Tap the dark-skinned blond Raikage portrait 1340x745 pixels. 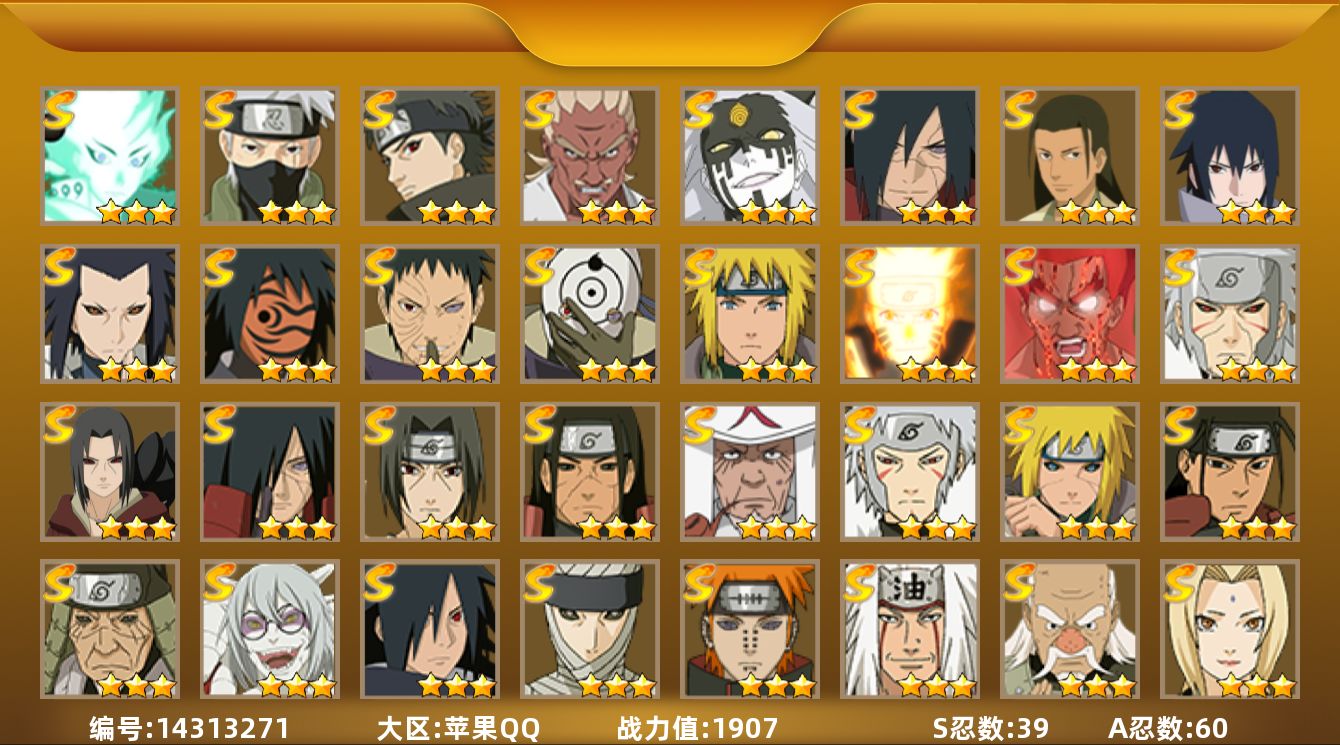pyautogui.click(x=590, y=156)
